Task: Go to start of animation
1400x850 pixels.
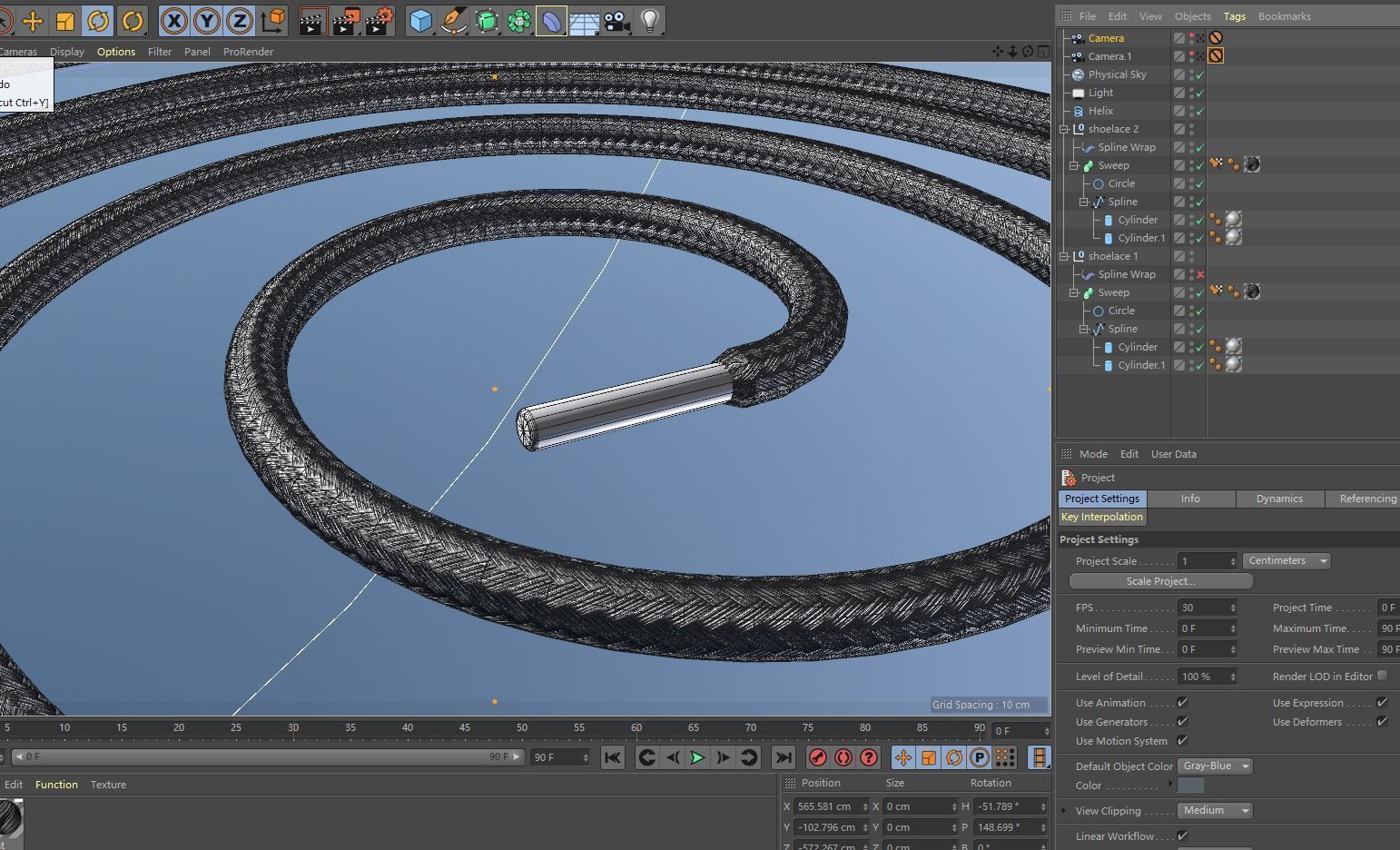Action: point(613,757)
